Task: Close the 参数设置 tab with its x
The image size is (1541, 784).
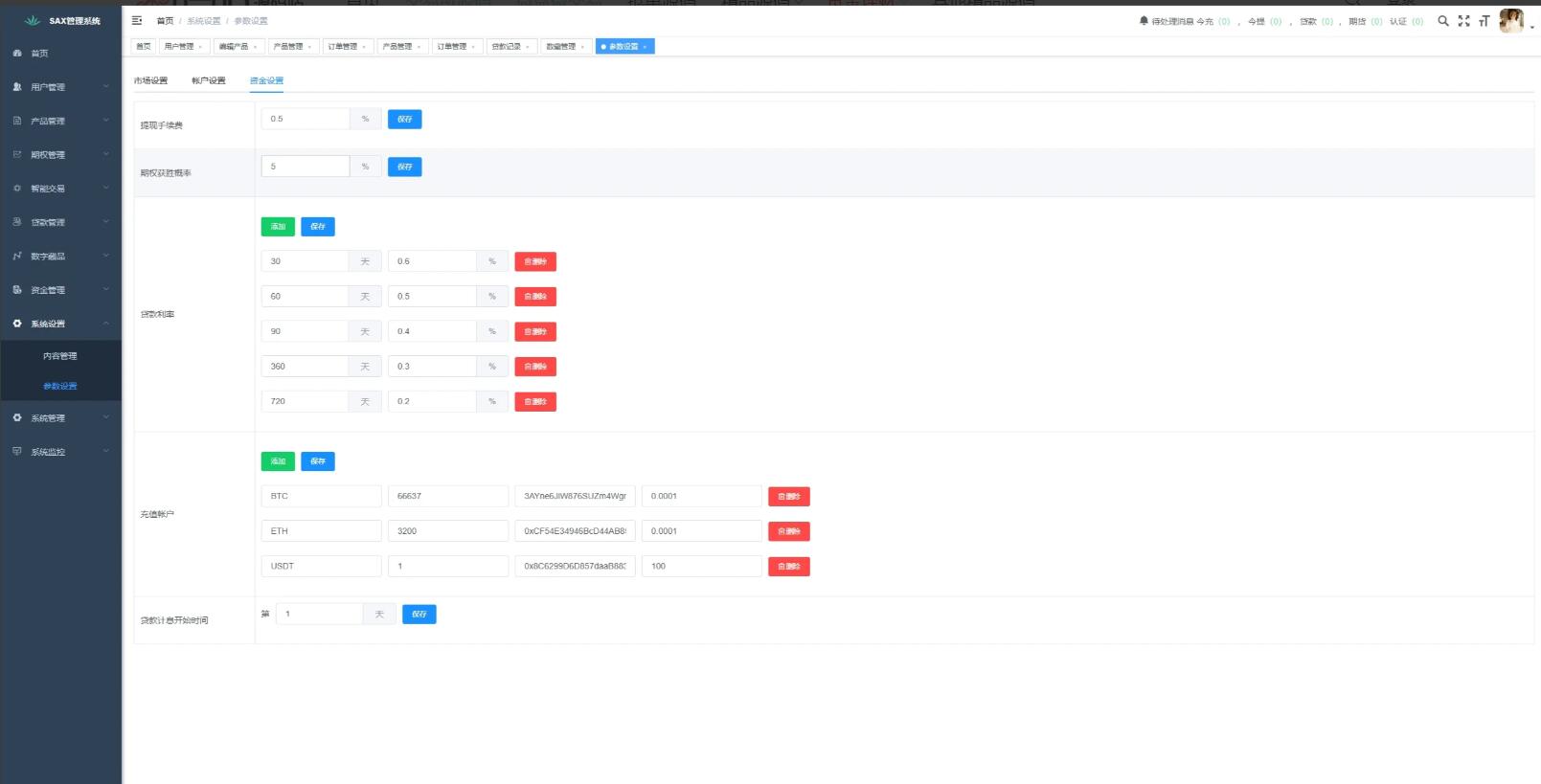Action: click(x=646, y=47)
